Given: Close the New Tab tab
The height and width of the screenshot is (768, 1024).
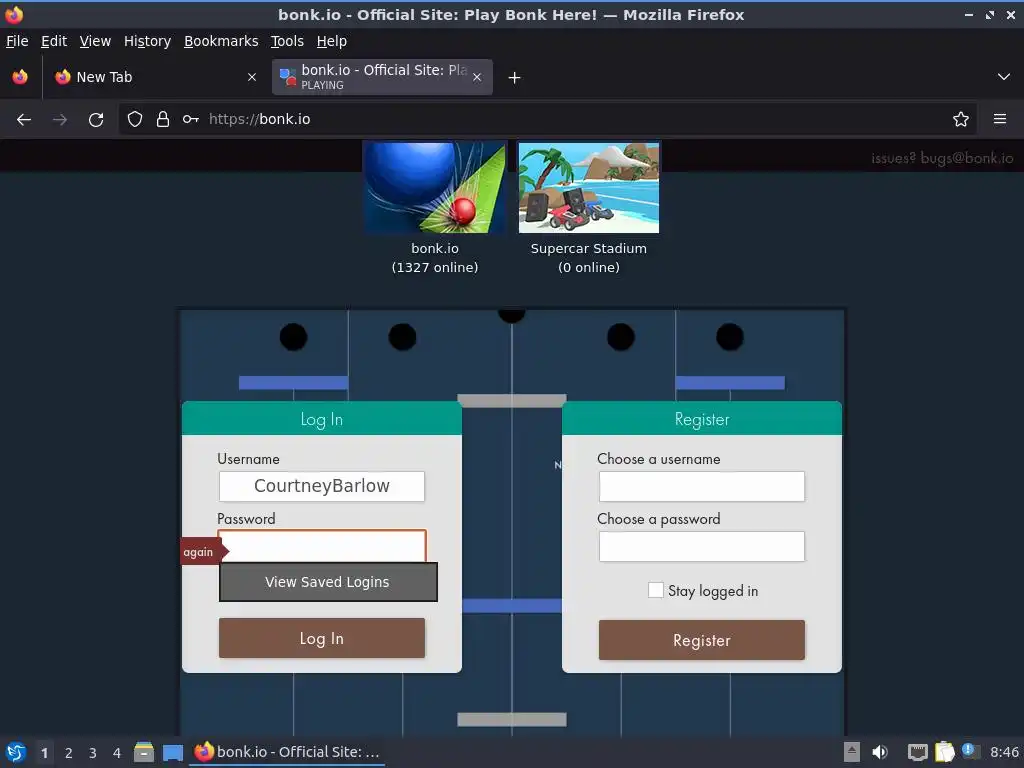Looking at the screenshot, I should 252,77.
